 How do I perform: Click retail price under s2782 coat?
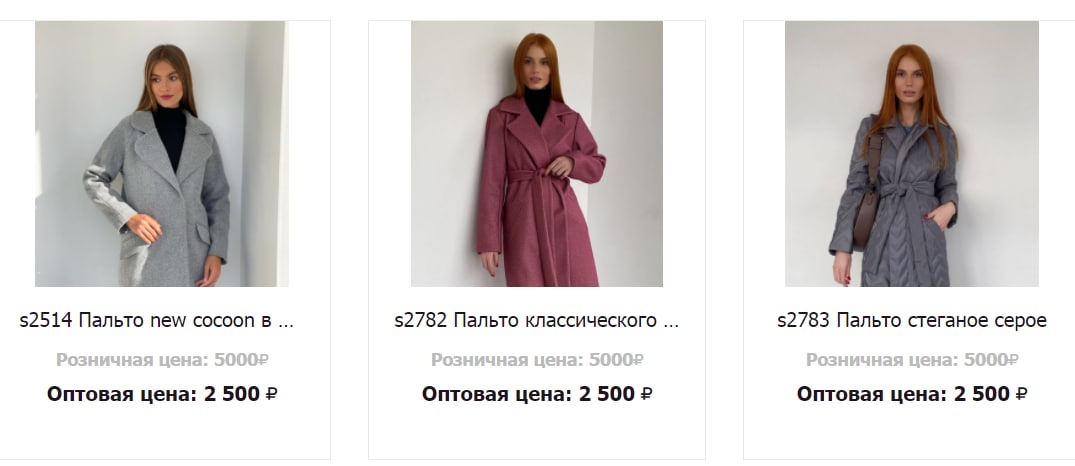pos(537,360)
